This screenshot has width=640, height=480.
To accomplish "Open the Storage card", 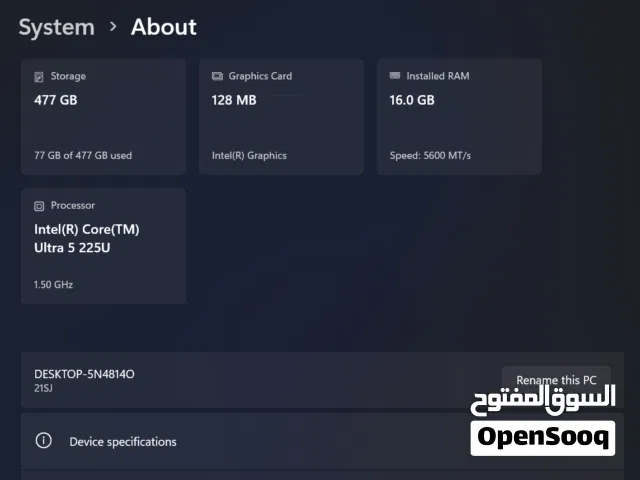I will pos(103,116).
